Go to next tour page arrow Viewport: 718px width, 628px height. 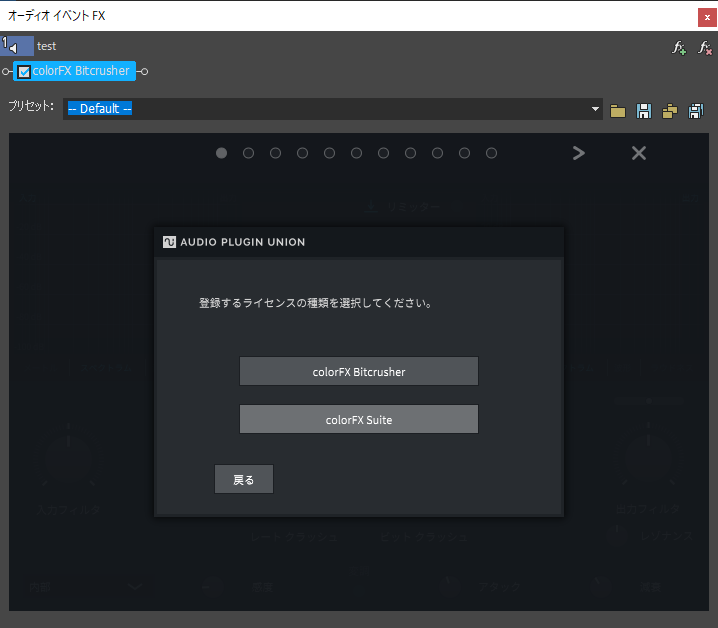[579, 153]
